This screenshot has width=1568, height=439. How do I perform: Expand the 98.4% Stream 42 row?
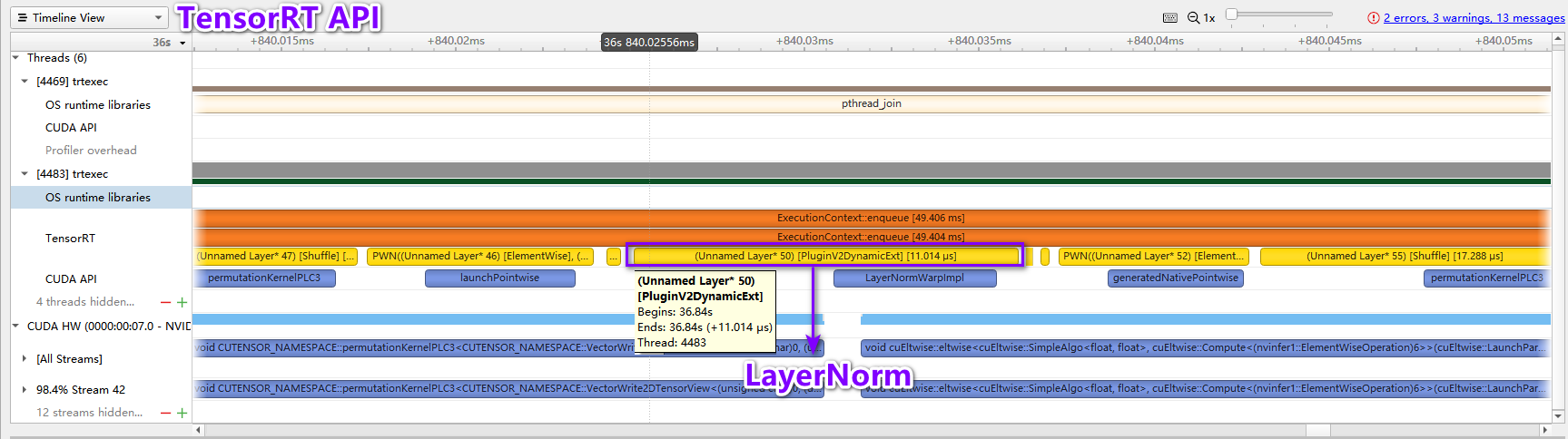pyautogui.click(x=25, y=390)
